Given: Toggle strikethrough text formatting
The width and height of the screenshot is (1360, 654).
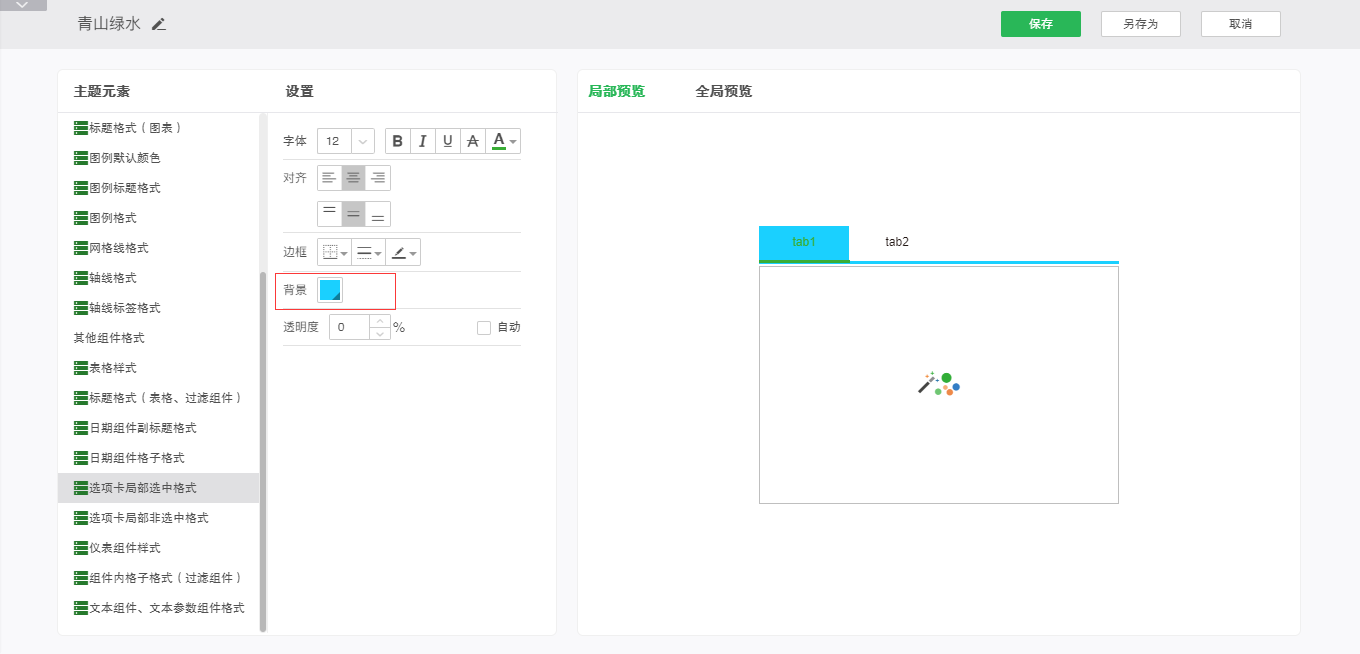Looking at the screenshot, I should (x=472, y=141).
